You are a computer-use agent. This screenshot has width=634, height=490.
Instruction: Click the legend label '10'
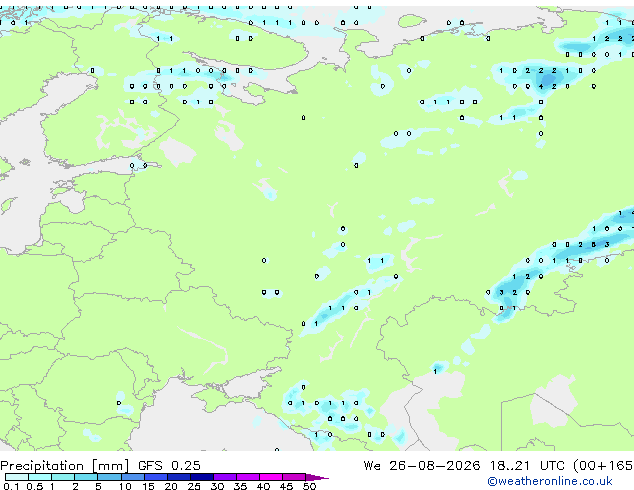[125, 486]
